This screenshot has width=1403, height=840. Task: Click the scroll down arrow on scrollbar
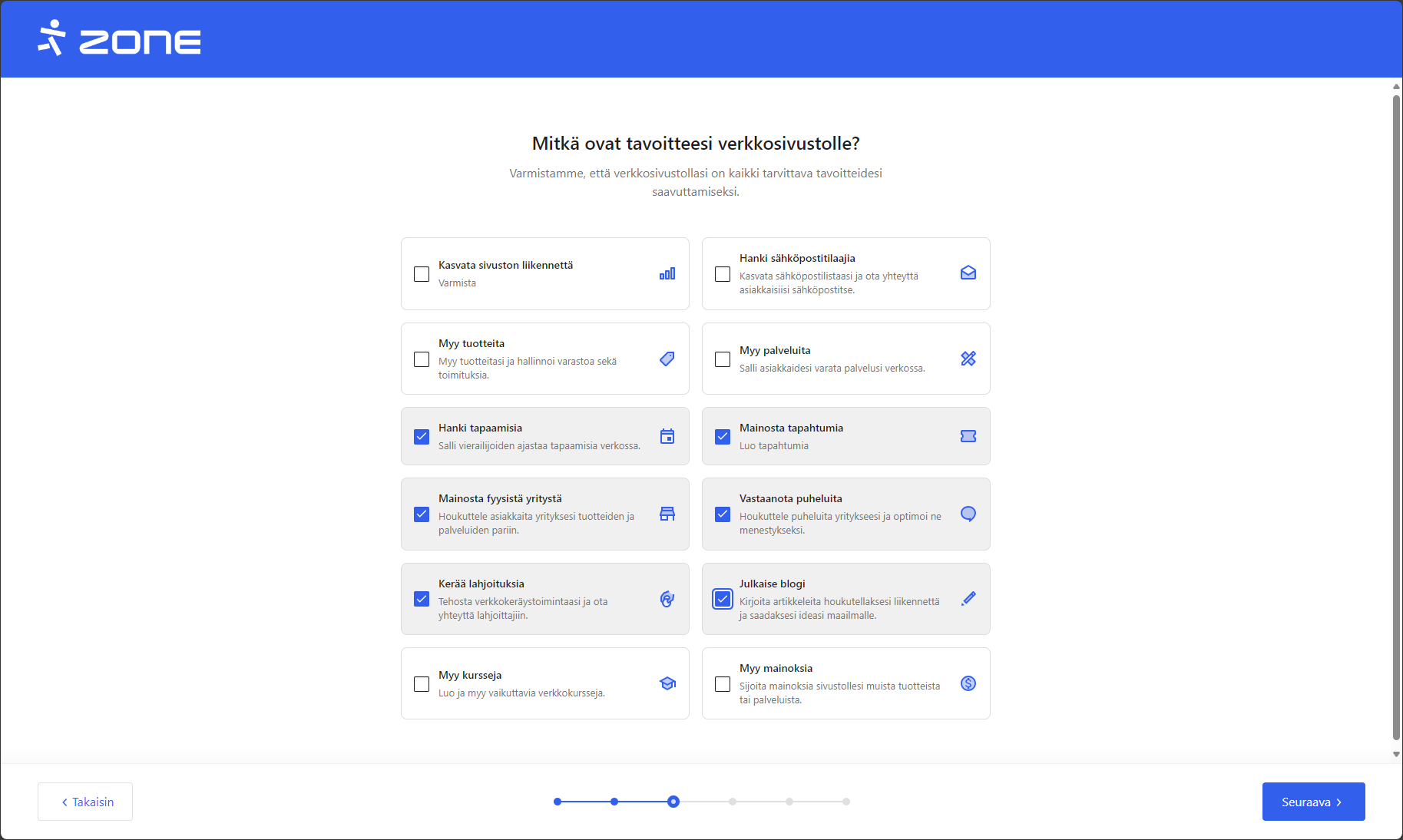pyautogui.click(x=1396, y=754)
